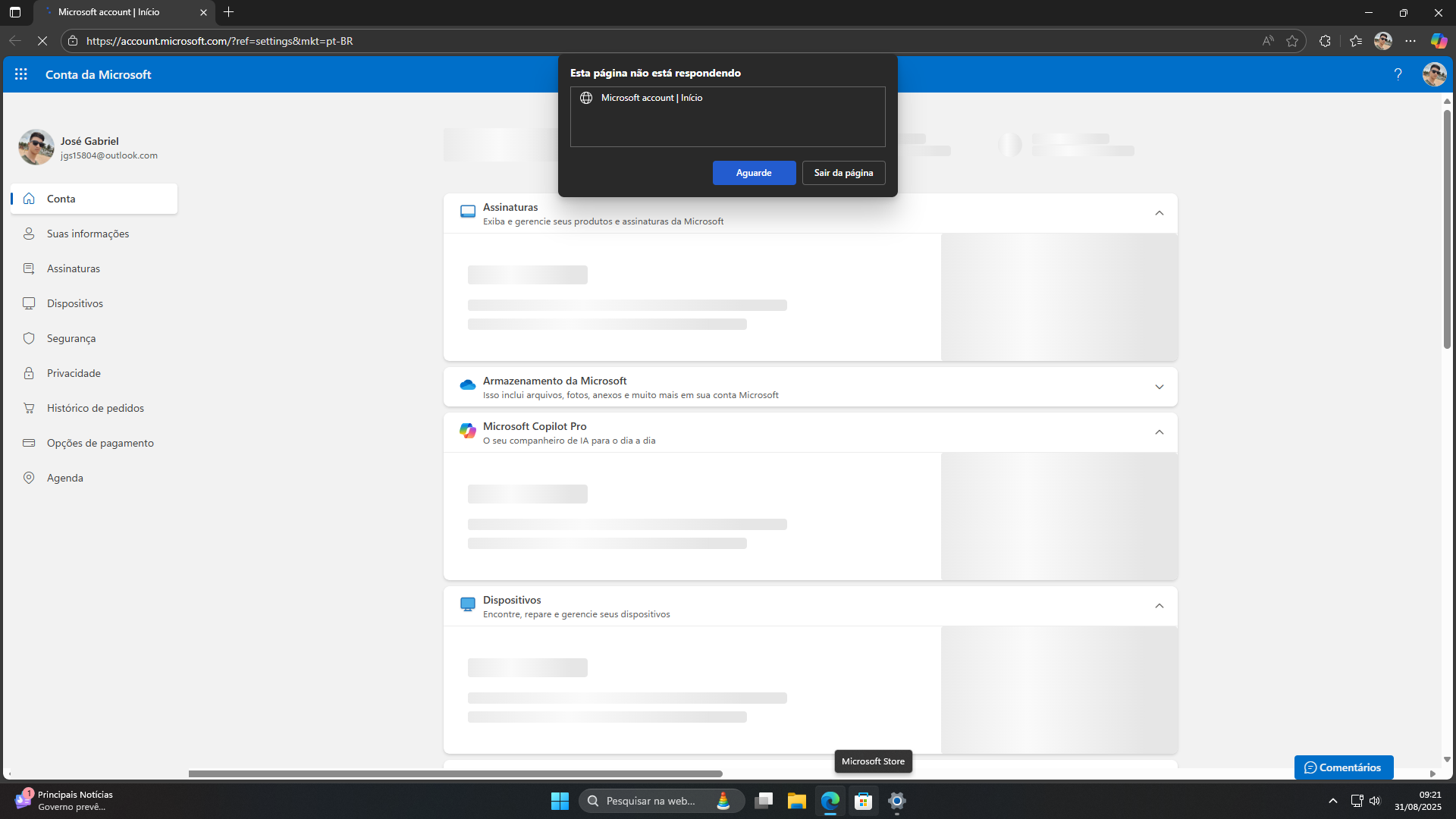The width and height of the screenshot is (1456, 819).
Task: Open the Edge tab actions menu
Action: [15, 12]
